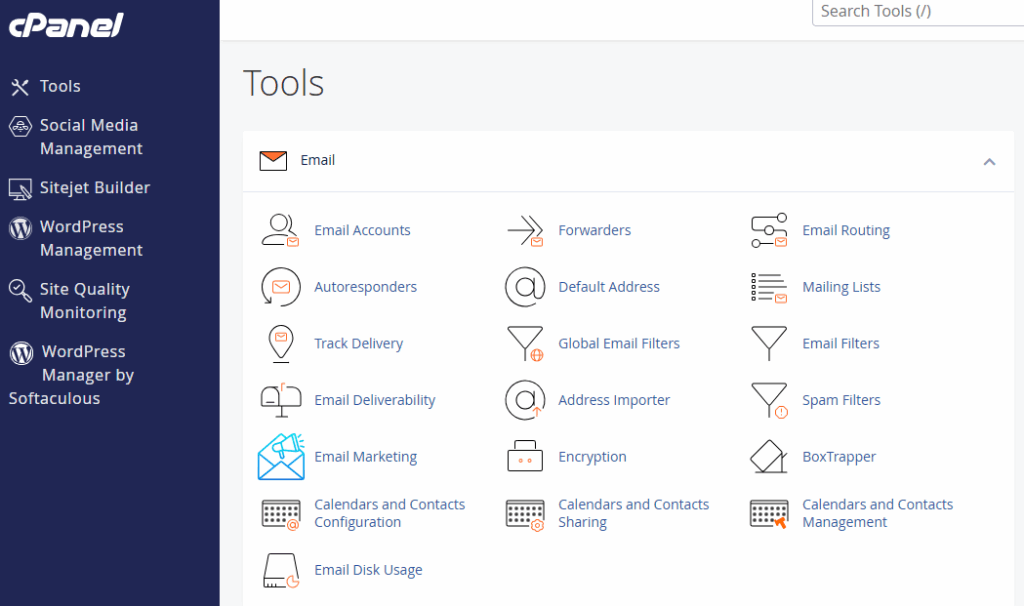Click the Mailing Lists icon
The height and width of the screenshot is (606, 1024).
[769, 287]
